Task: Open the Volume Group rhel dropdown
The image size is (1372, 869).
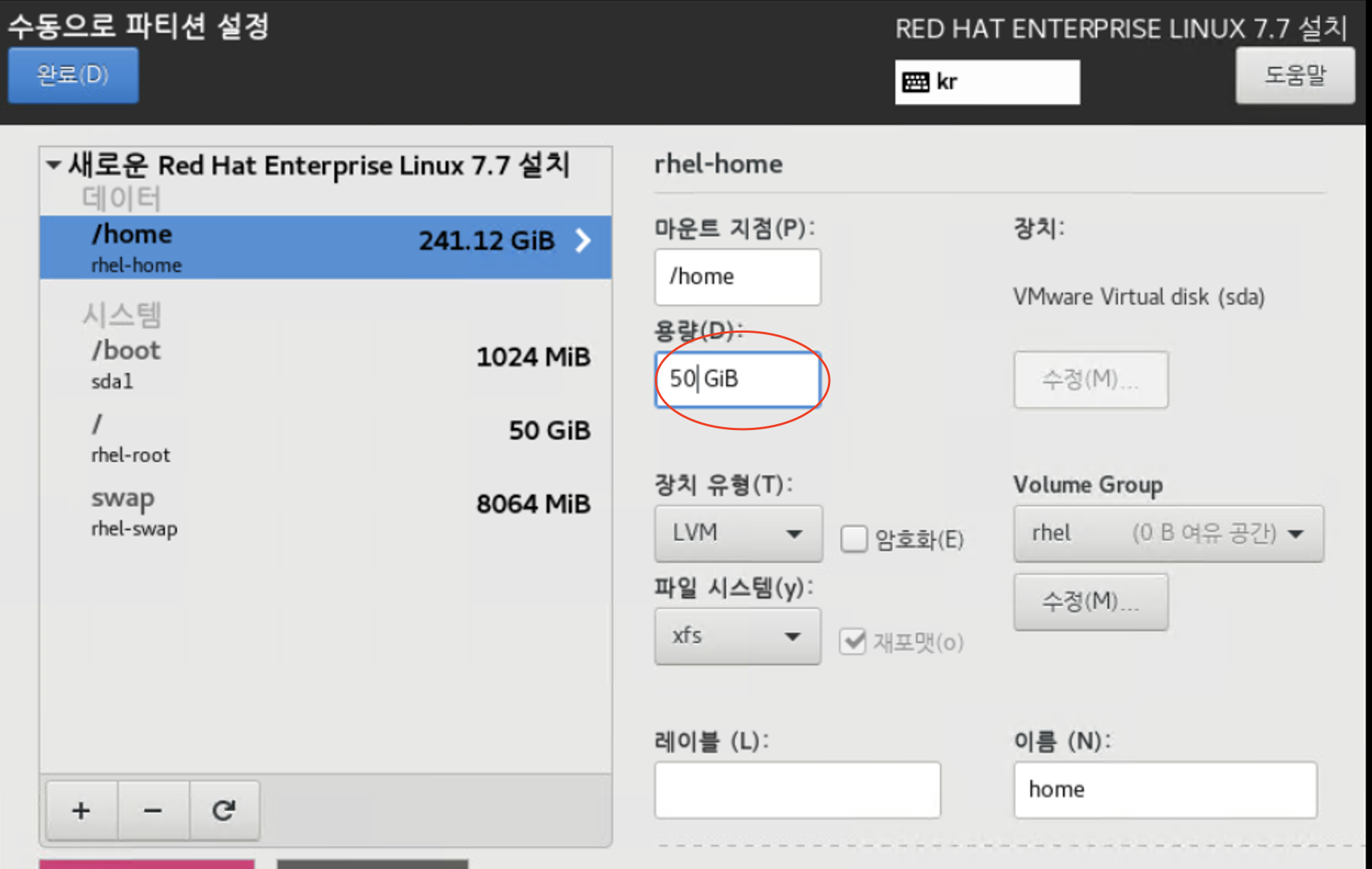Action: (1168, 533)
